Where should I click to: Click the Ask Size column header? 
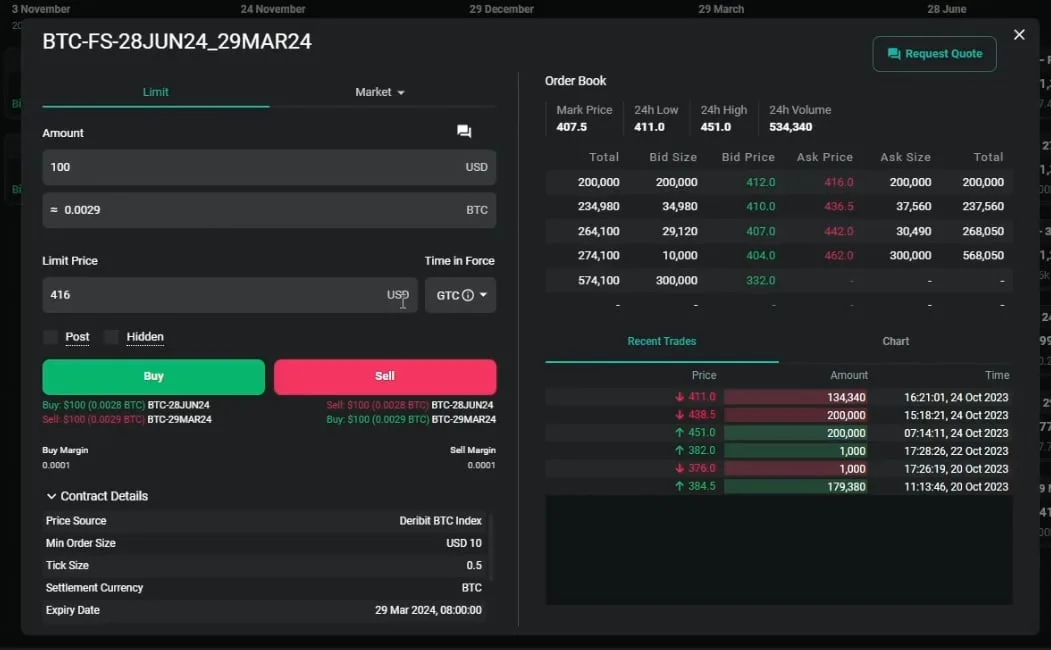[x=905, y=157]
